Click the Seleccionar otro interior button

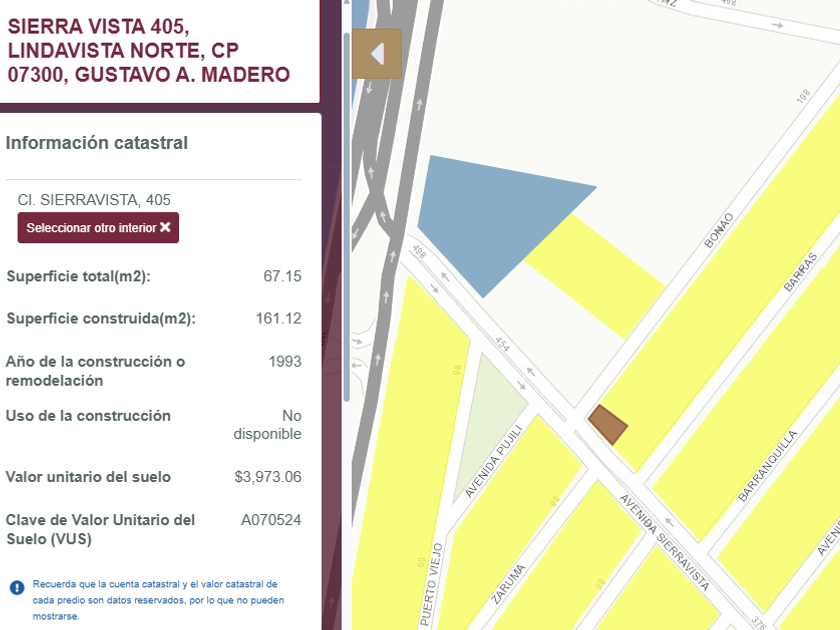pyautogui.click(x=98, y=228)
